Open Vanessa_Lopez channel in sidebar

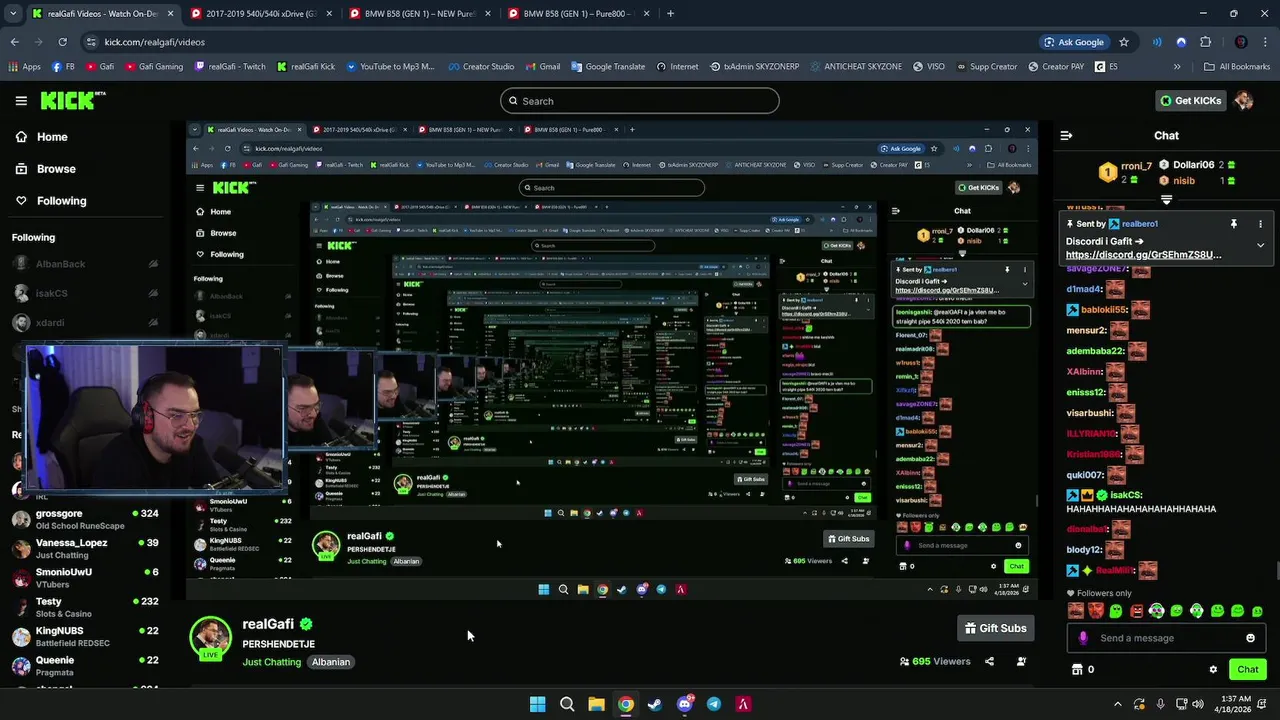tap(83, 548)
